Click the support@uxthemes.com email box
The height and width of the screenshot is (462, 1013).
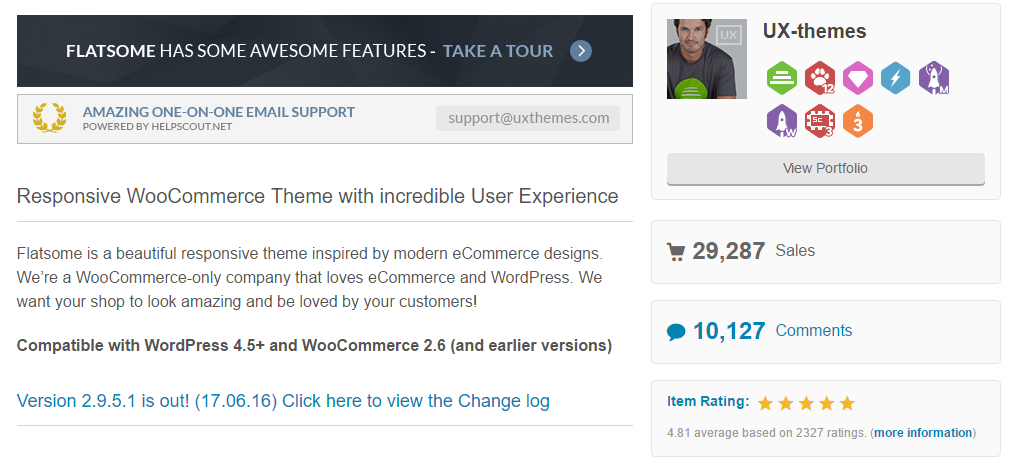click(x=528, y=118)
